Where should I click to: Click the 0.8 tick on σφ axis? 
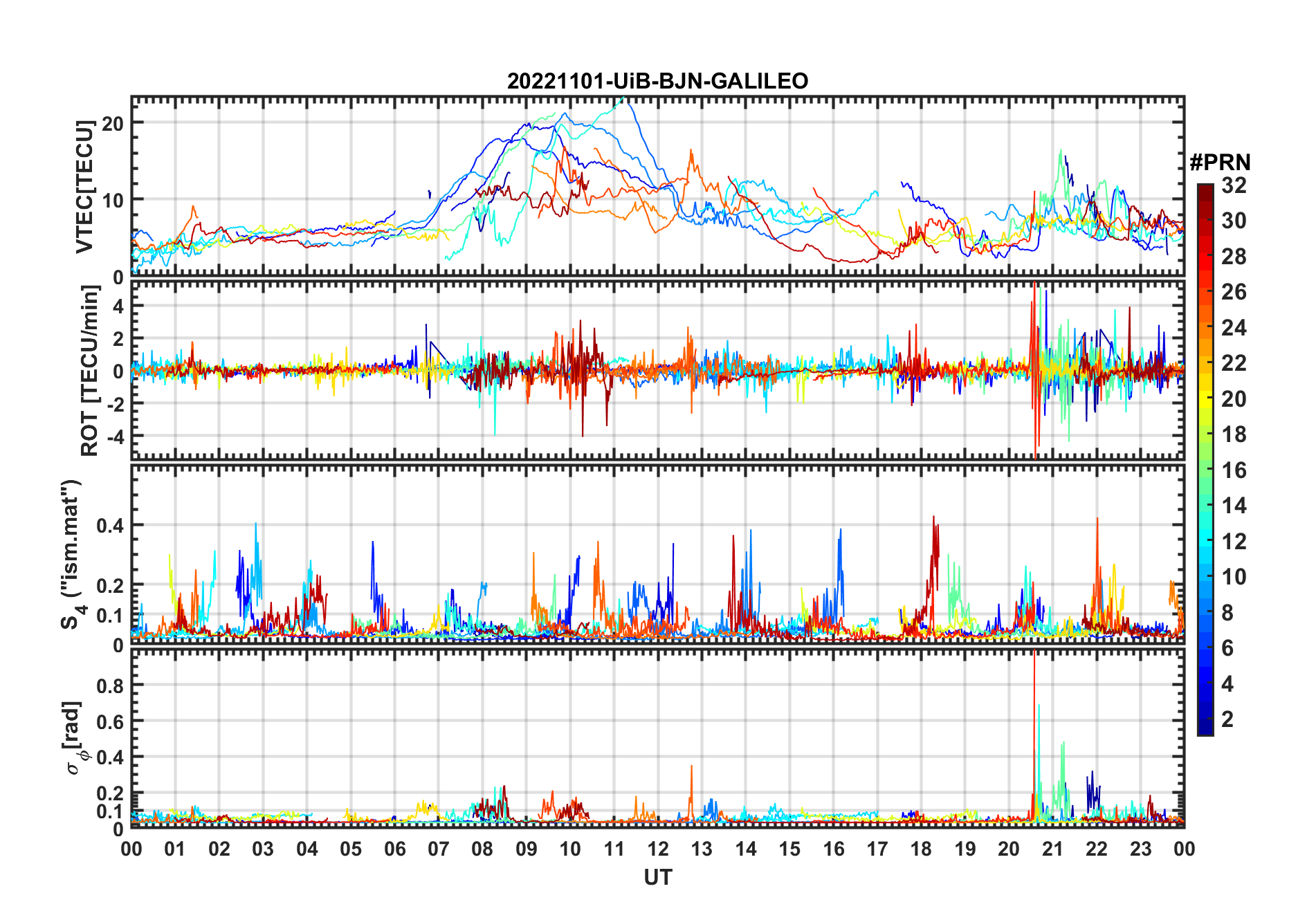click(111, 686)
